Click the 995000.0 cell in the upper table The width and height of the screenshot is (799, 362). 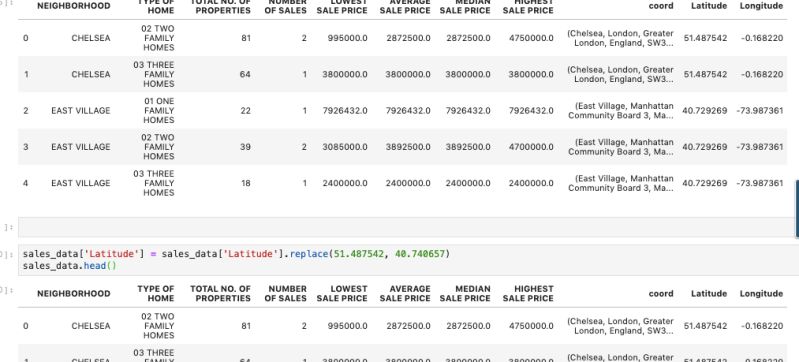click(x=347, y=38)
